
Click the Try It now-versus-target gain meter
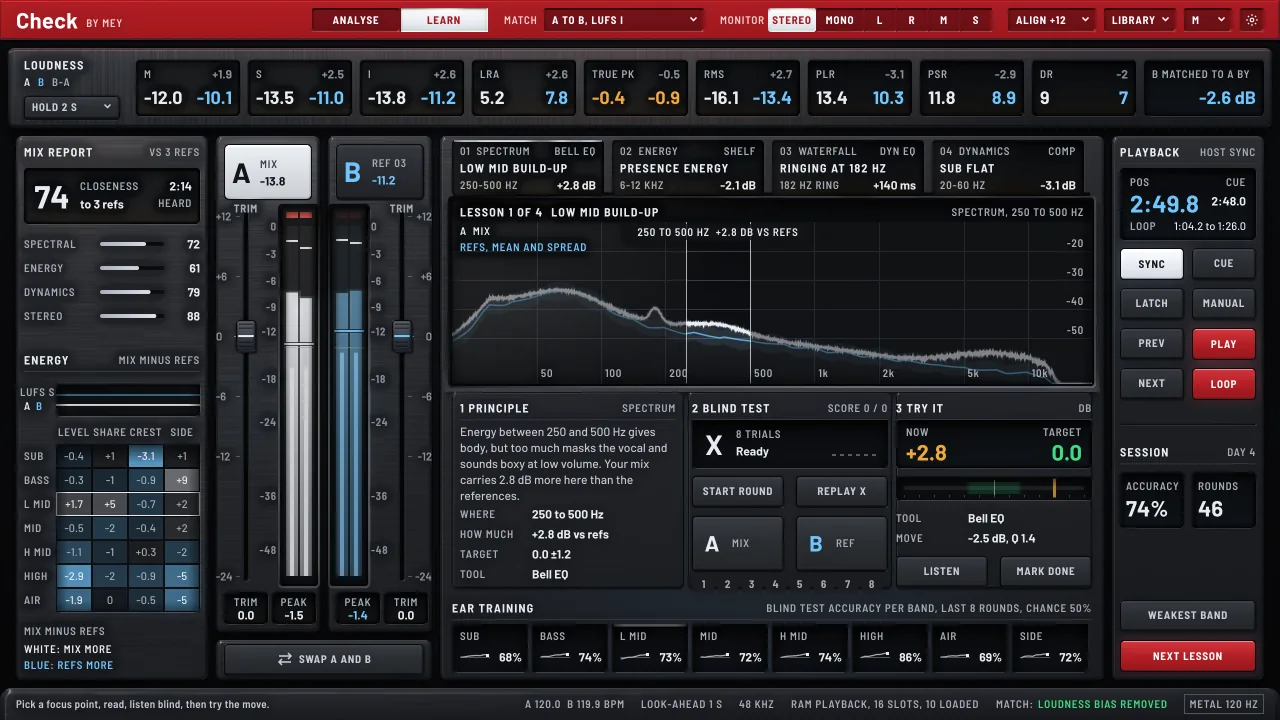tap(993, 489)
